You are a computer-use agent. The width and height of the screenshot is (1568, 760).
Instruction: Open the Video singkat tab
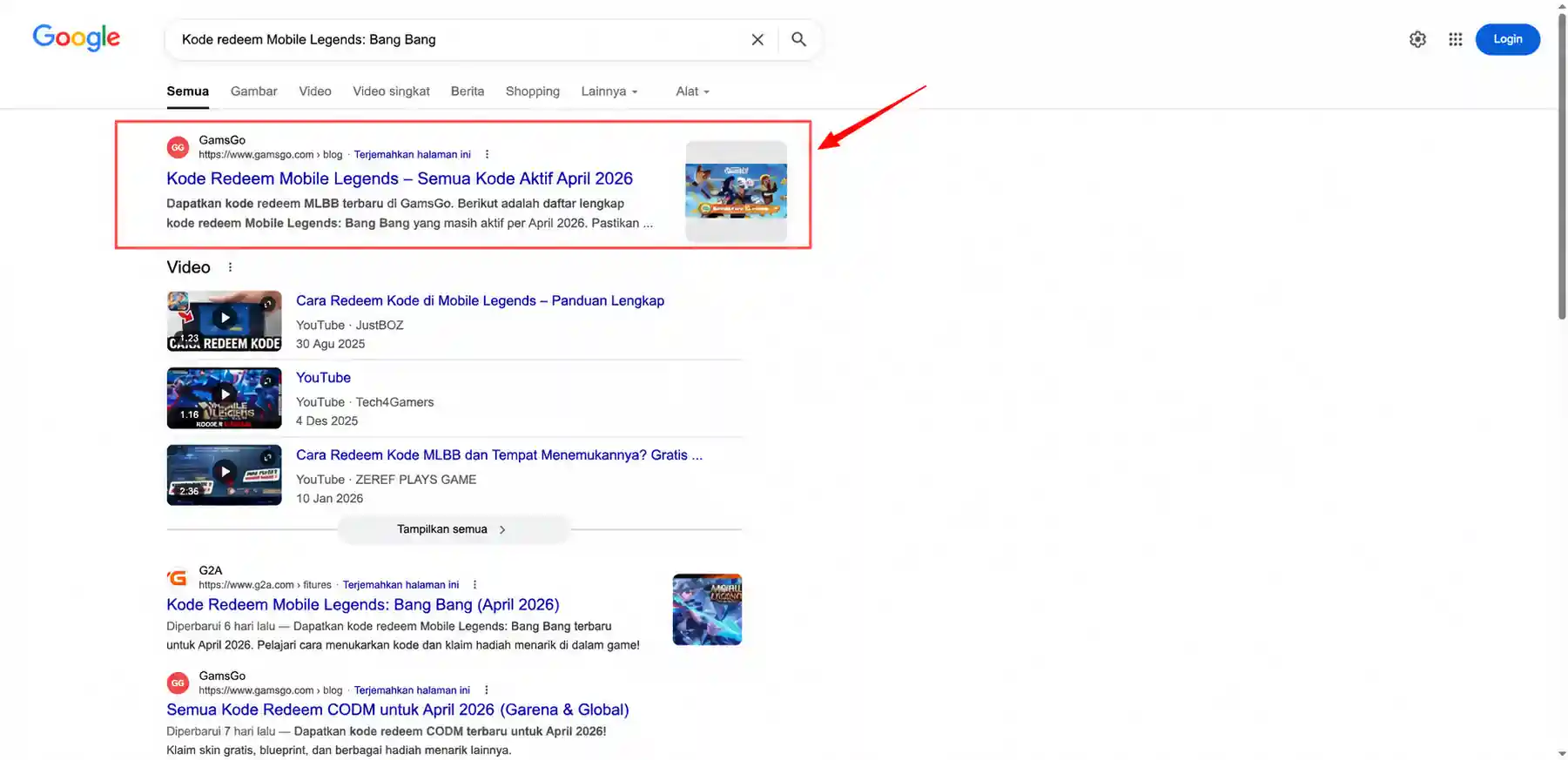391,91
